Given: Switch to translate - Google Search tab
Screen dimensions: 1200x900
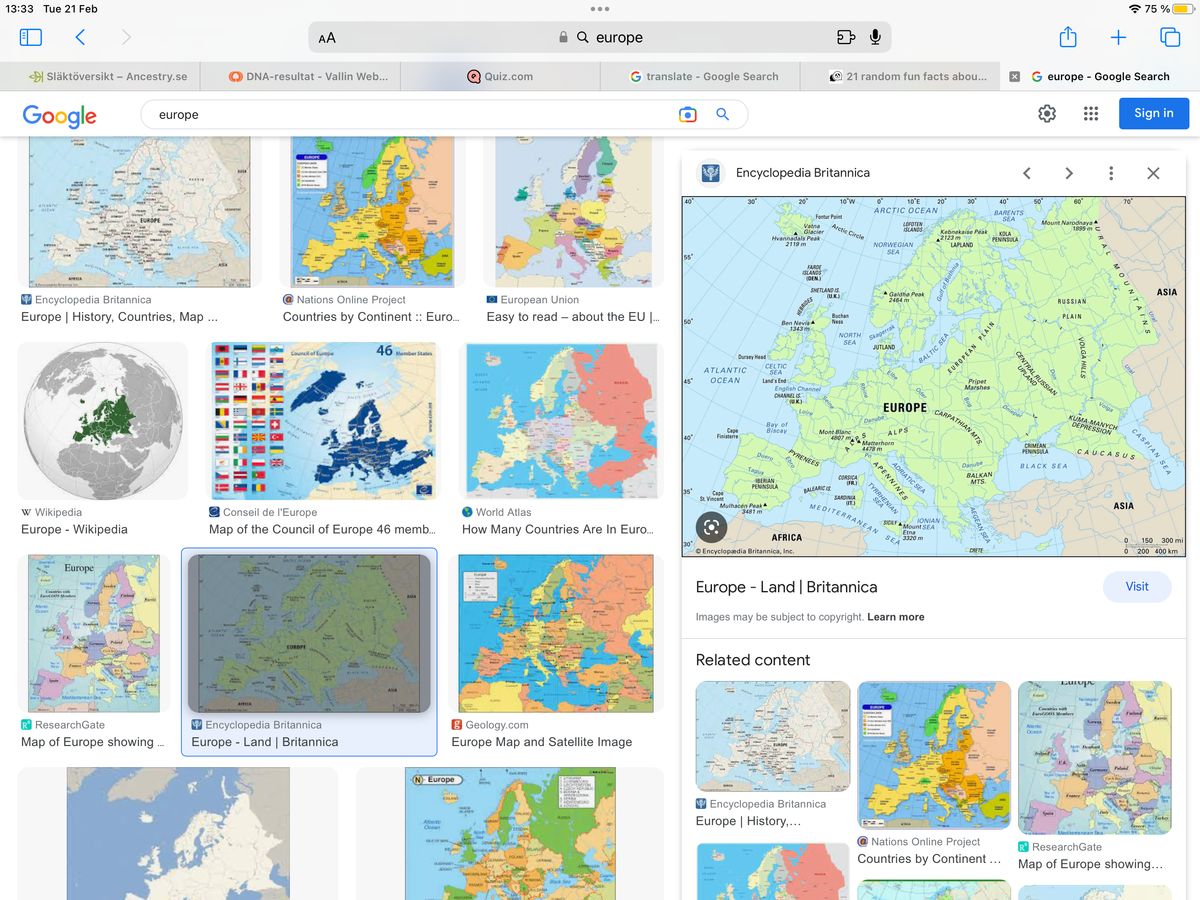Looking at the screenshot, I should click(x=703, y=76).
